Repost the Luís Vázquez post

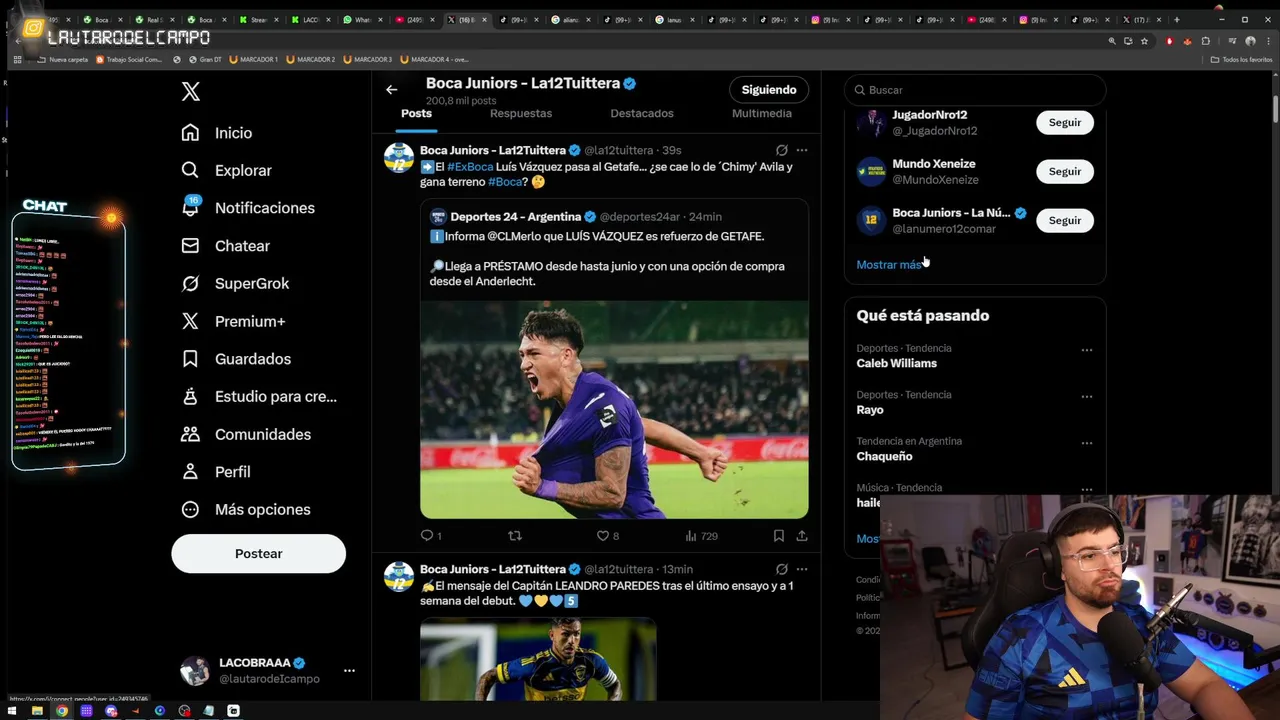pos(515,536)
